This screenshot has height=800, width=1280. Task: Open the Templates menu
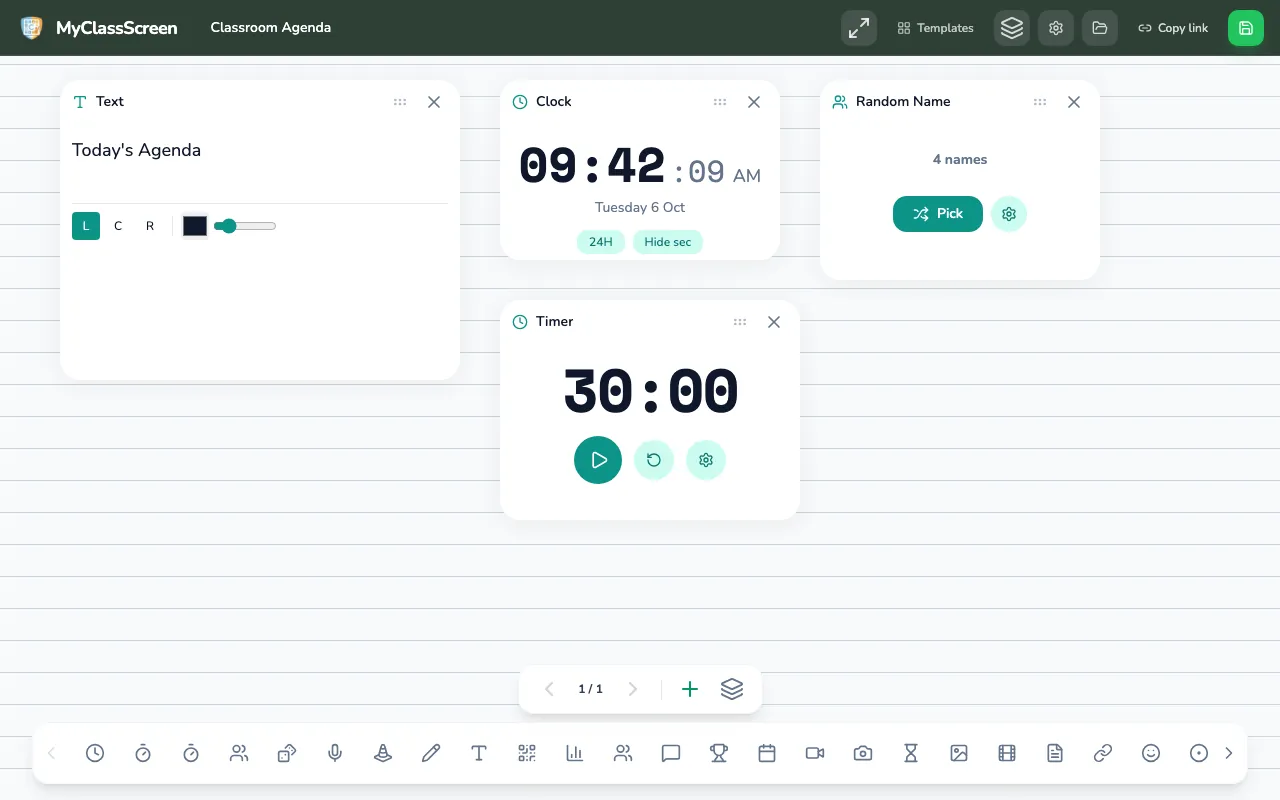coord(936,28)
